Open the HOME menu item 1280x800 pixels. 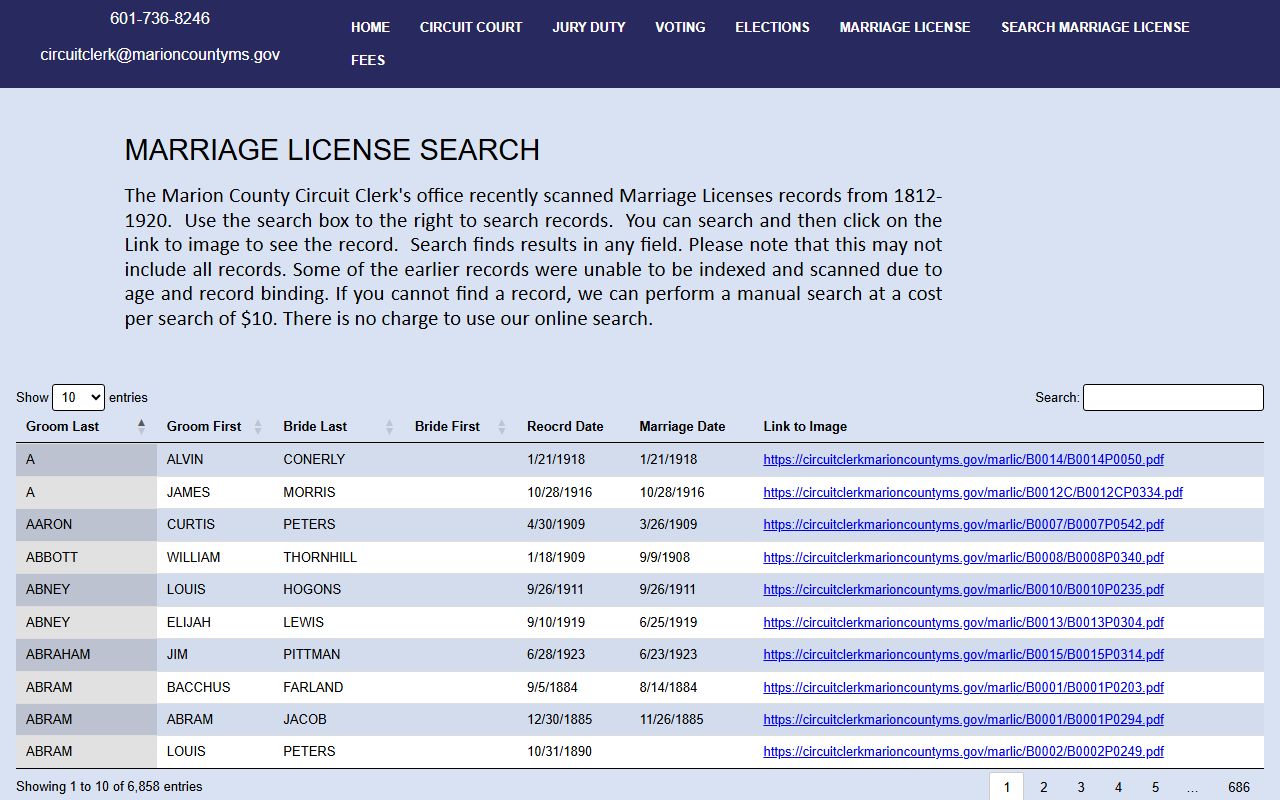click(x=370, y=27)
